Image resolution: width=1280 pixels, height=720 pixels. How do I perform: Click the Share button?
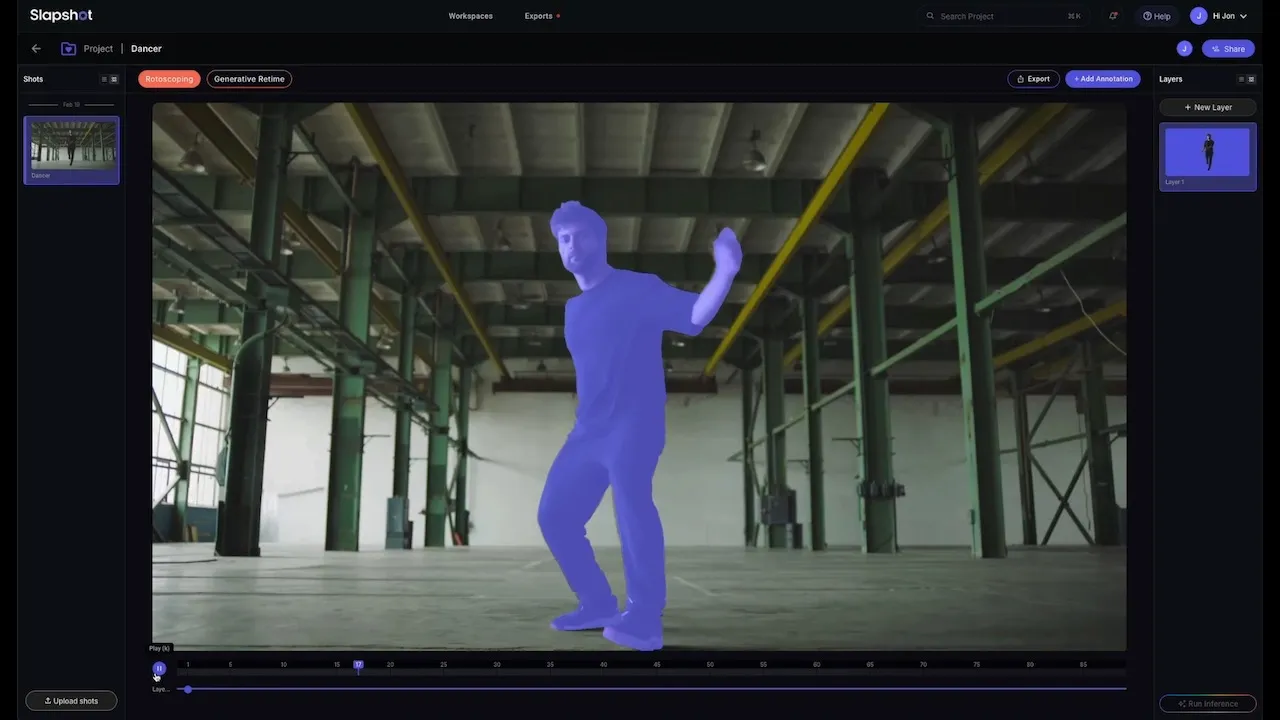(1228, 48)
